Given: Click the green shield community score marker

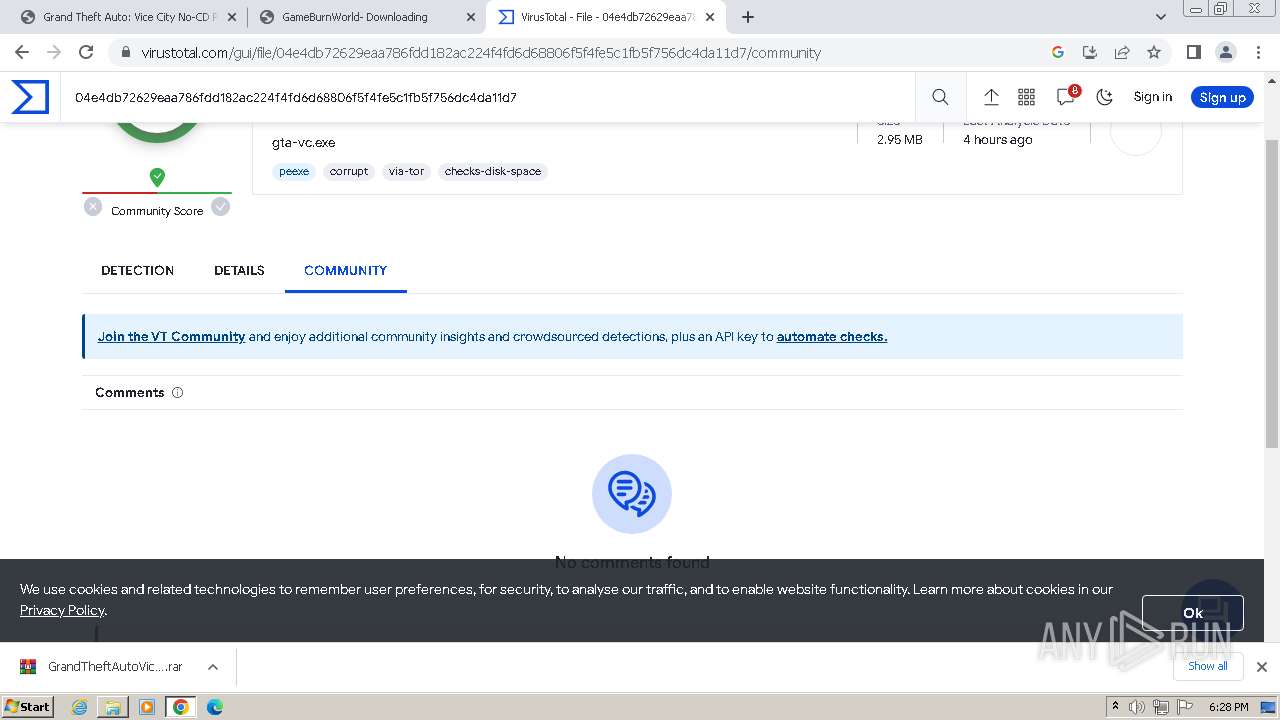Looking at the screenshot, I should click(x=157, y=177).
